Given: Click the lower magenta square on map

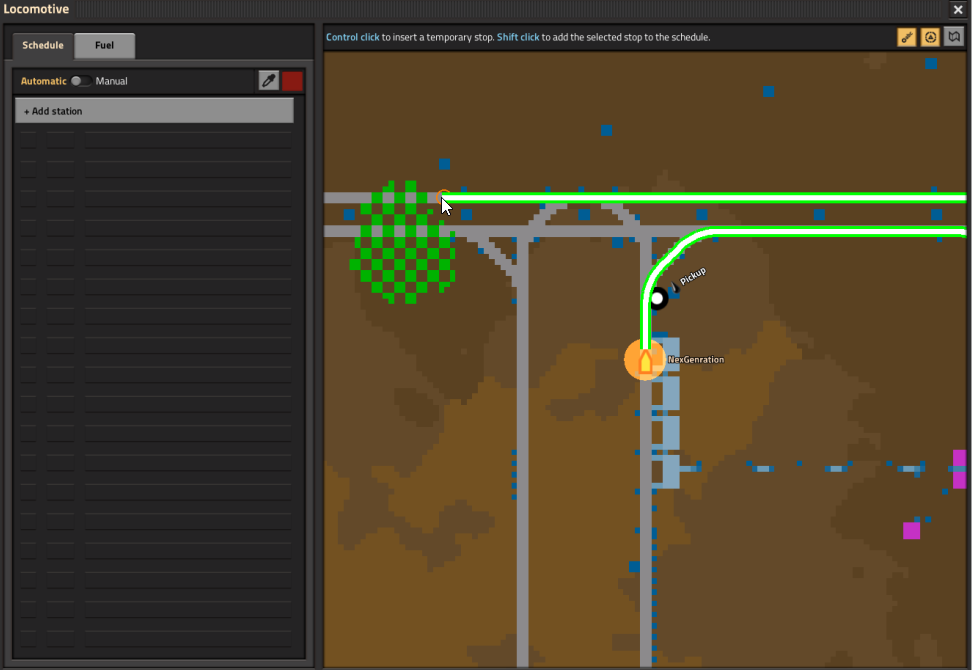Looking at the screenshot, I should [911, 530].
